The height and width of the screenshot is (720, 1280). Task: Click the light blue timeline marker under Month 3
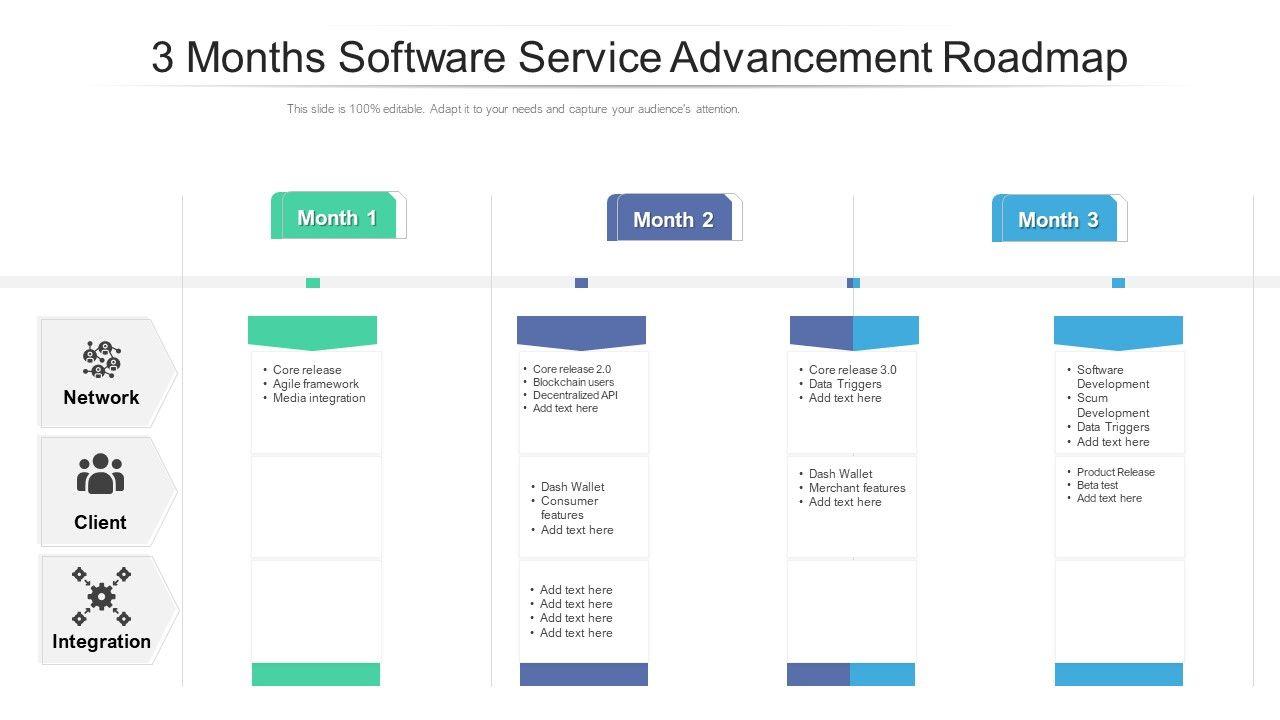(x=1118, y=283)
